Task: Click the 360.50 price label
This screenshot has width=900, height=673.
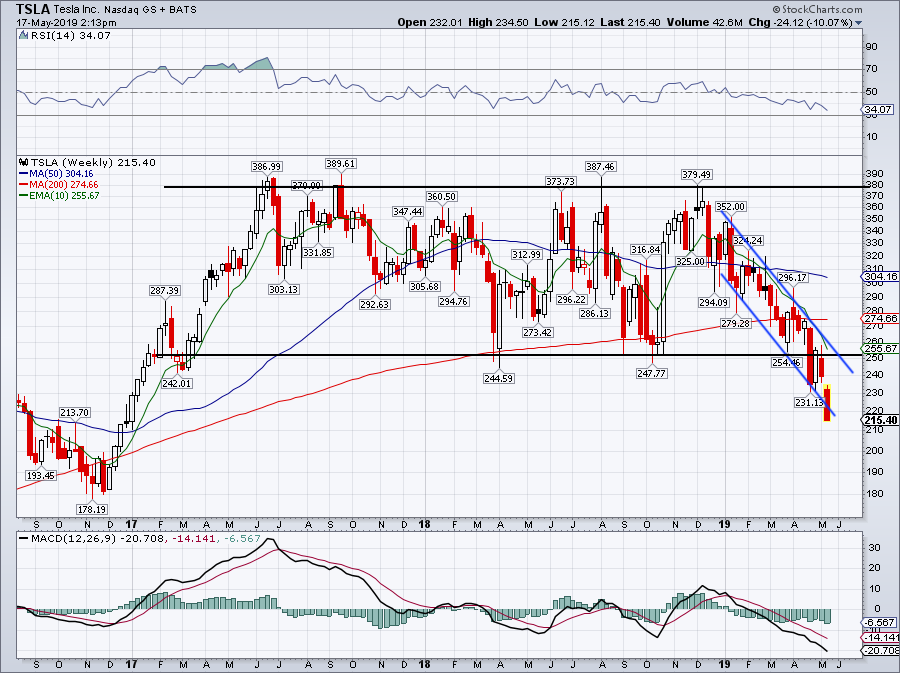Action: pyautogui.click(x=441, y=196)
